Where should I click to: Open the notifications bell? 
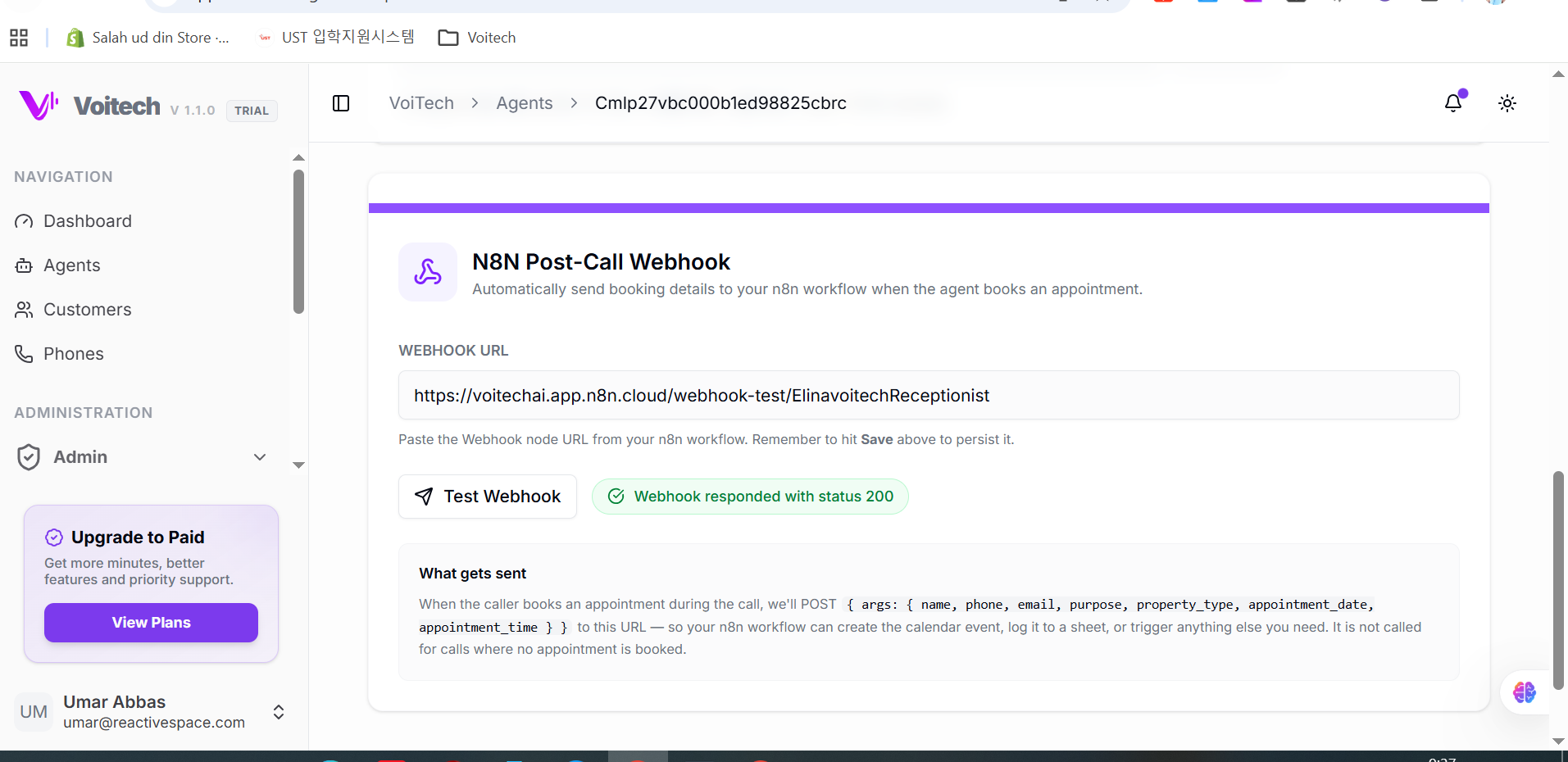tap(1453, 103)
